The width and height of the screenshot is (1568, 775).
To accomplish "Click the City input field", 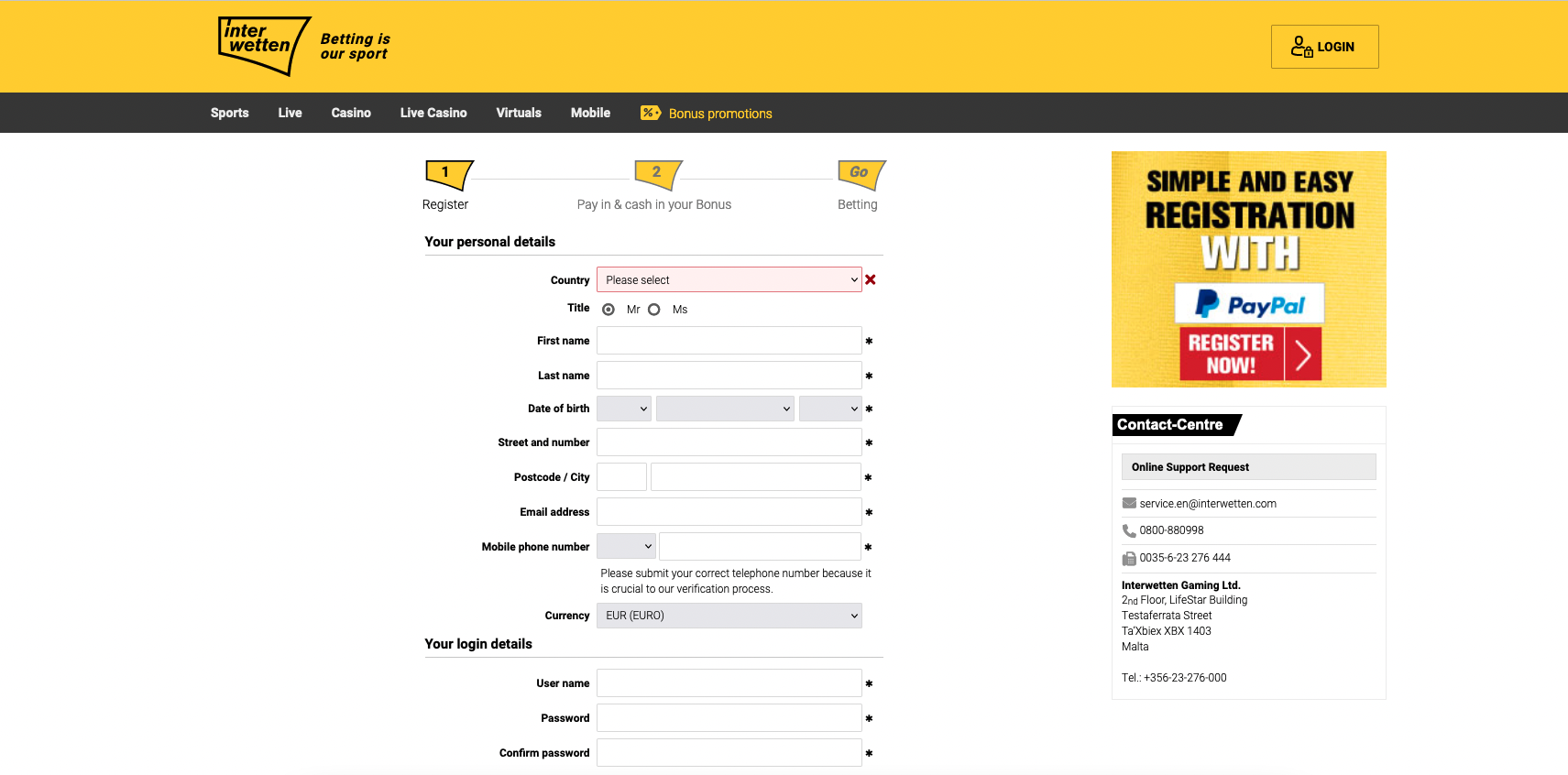I will click(756, 477).
